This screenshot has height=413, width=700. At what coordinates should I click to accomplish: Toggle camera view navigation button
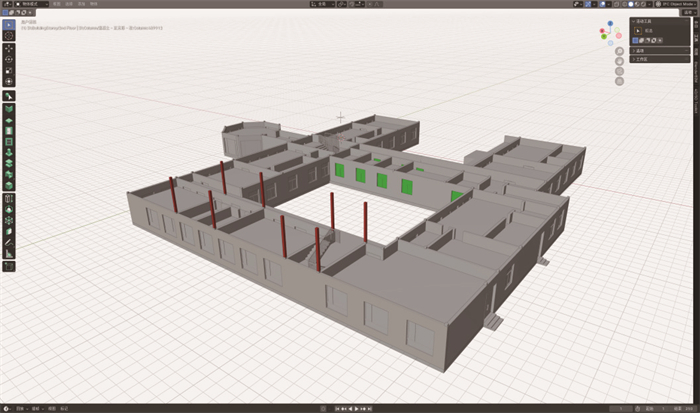[618, 73]
